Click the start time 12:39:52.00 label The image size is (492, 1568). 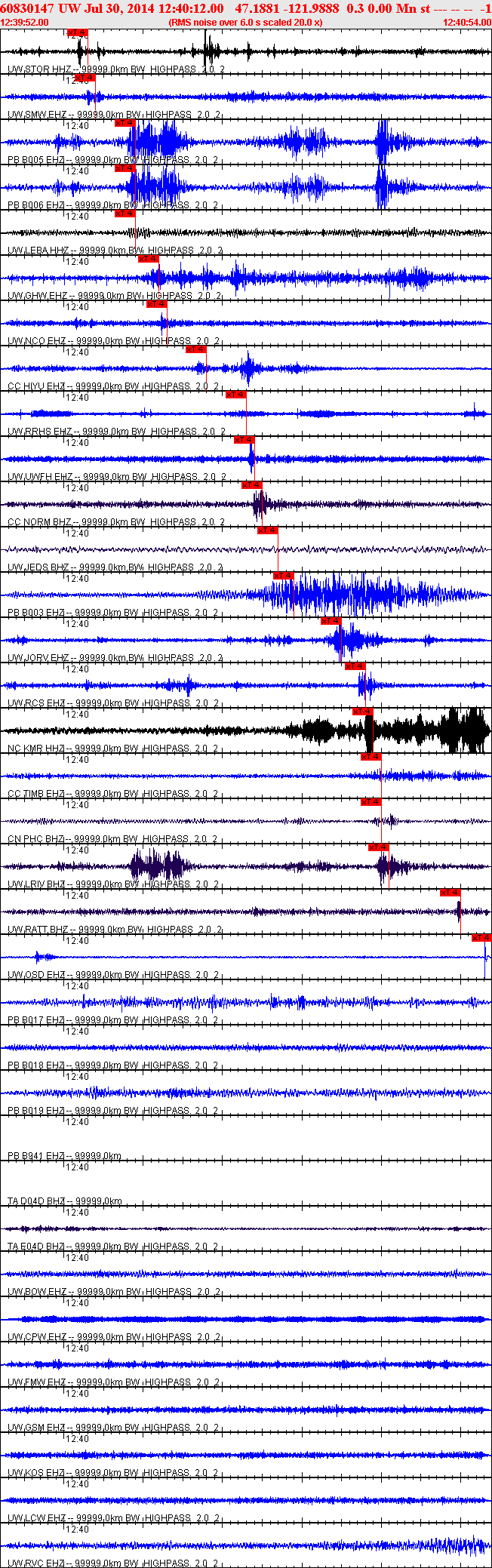[25, 23]
